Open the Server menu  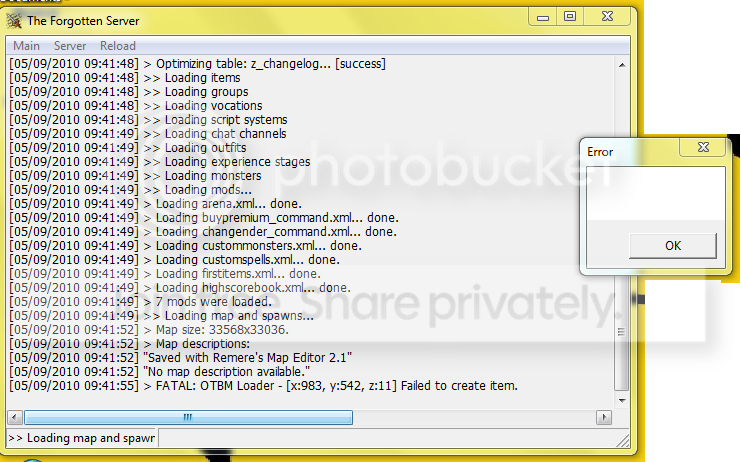click(70, 46)
